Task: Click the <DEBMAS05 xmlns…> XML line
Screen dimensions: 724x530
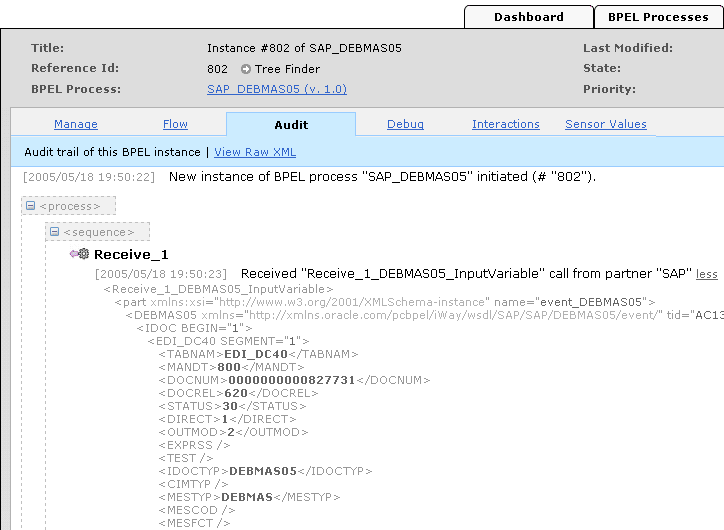Action: 425,315
